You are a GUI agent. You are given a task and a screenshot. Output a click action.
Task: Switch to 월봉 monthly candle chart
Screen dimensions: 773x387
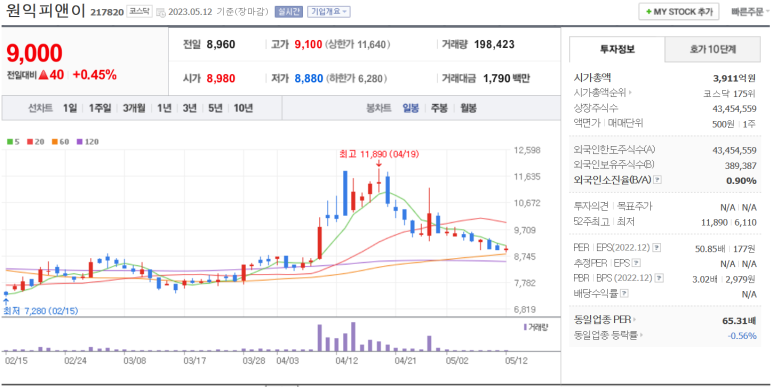[468, 108]
